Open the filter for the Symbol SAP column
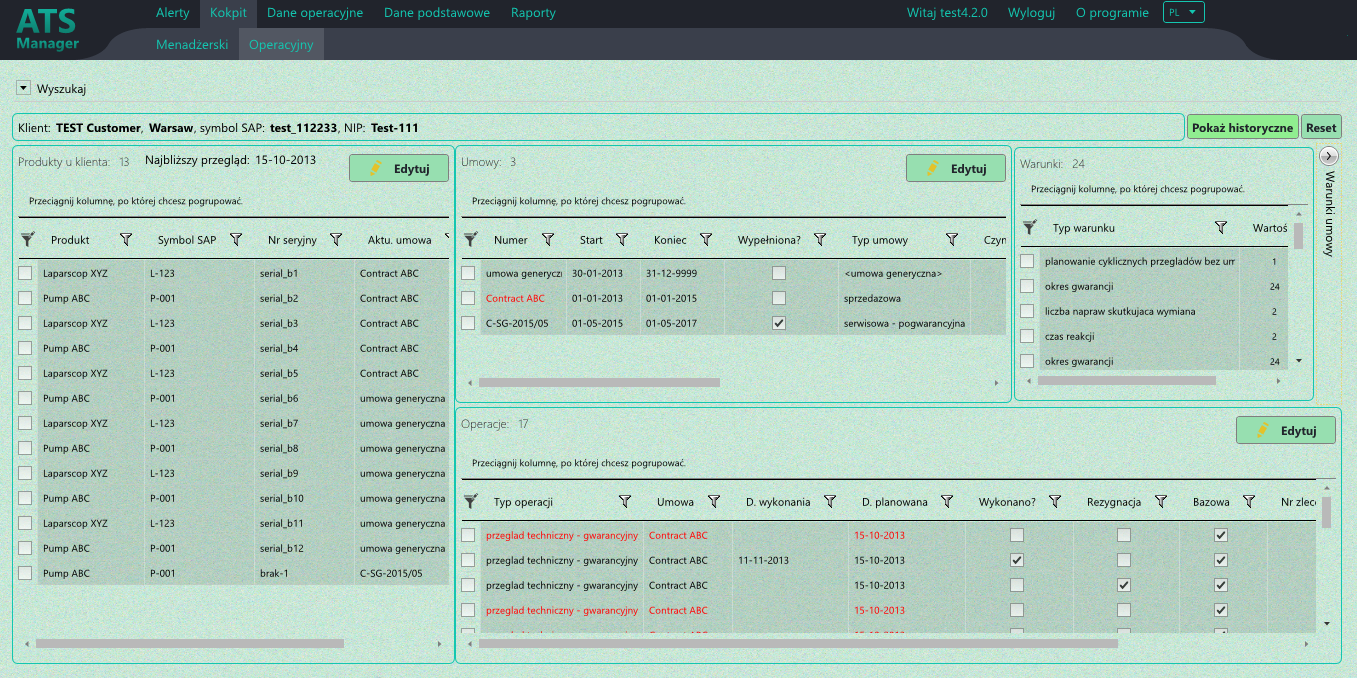The height and width of the screenshot is (678, 1357). pyautogui.click(x=236, y=240)
